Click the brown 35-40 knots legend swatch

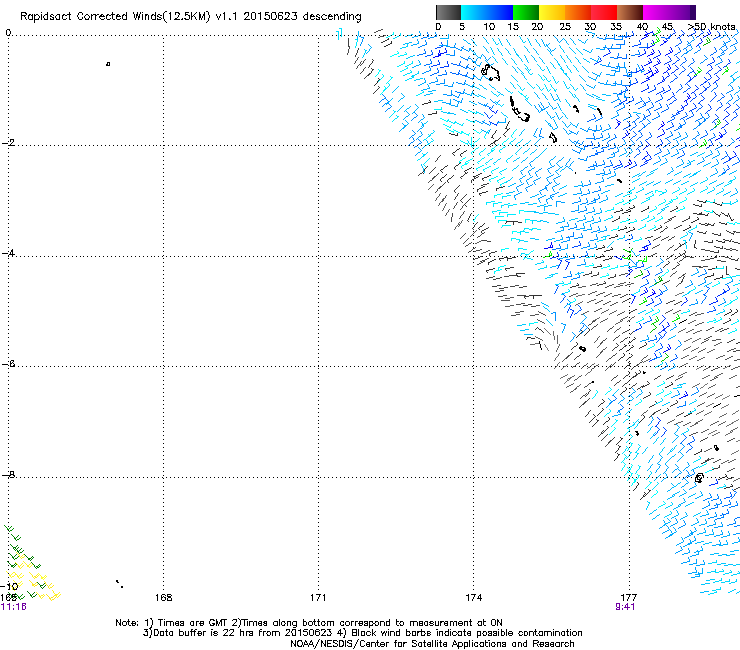[x=630, y=12]
